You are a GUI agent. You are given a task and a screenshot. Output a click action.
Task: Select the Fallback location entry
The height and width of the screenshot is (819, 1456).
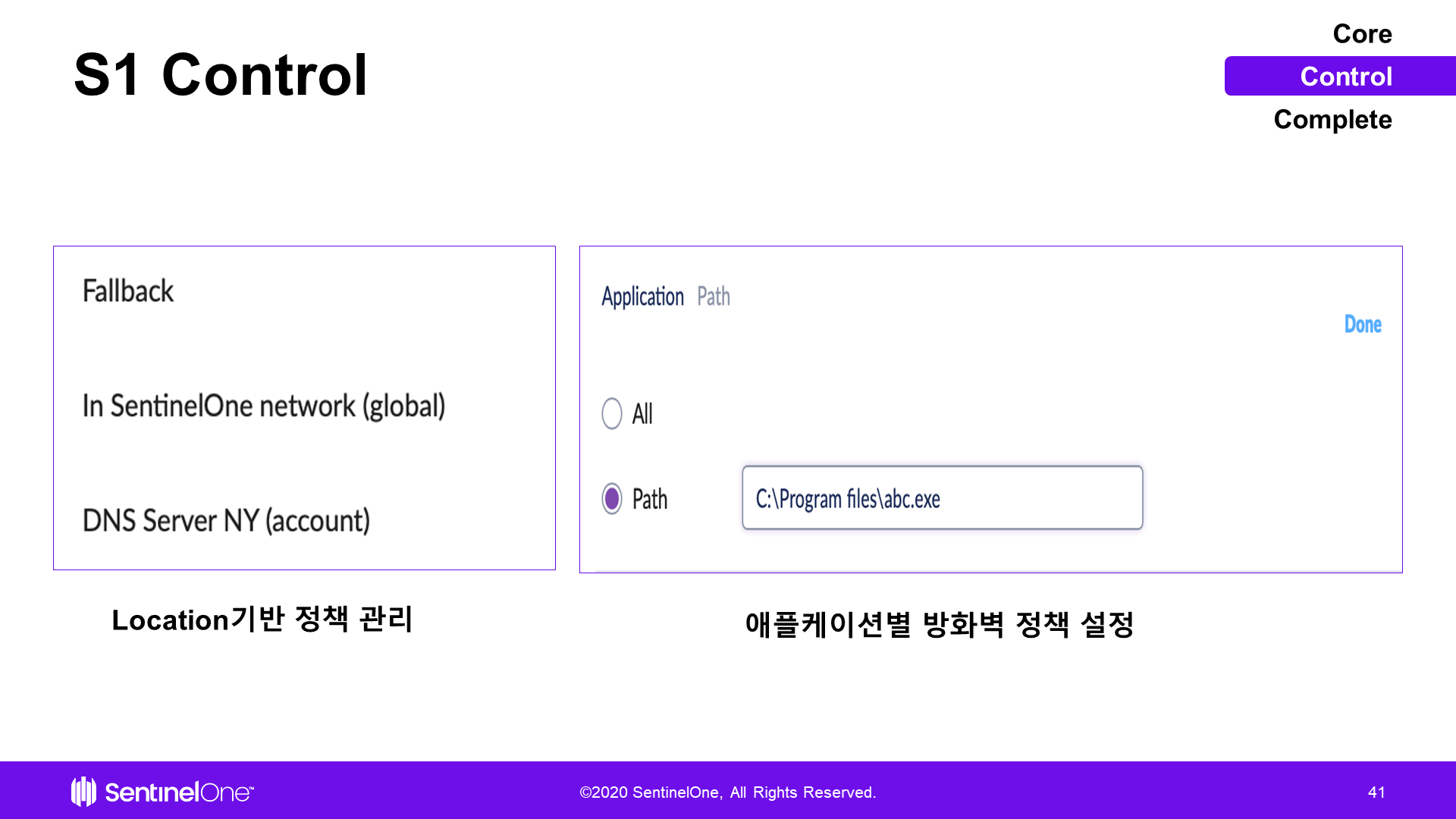[128, 291]
